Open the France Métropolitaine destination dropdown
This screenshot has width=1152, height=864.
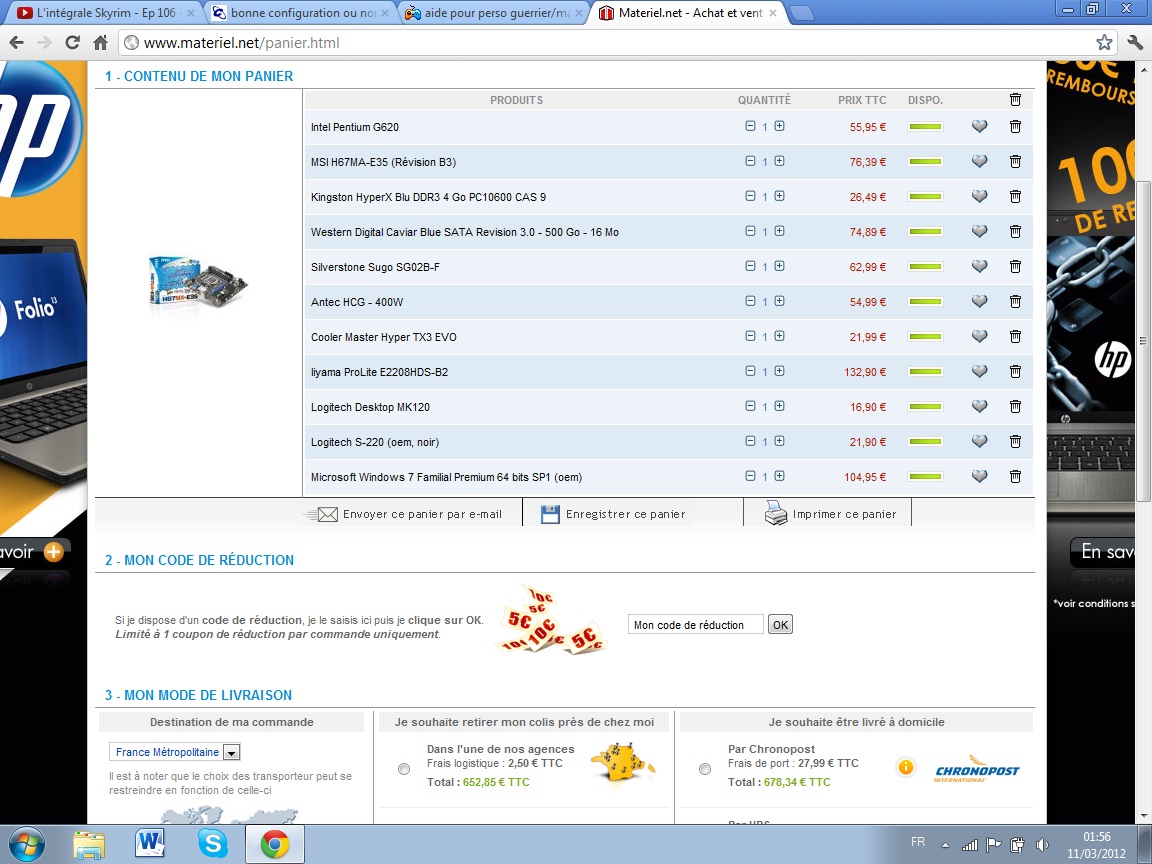click(230, 753)
